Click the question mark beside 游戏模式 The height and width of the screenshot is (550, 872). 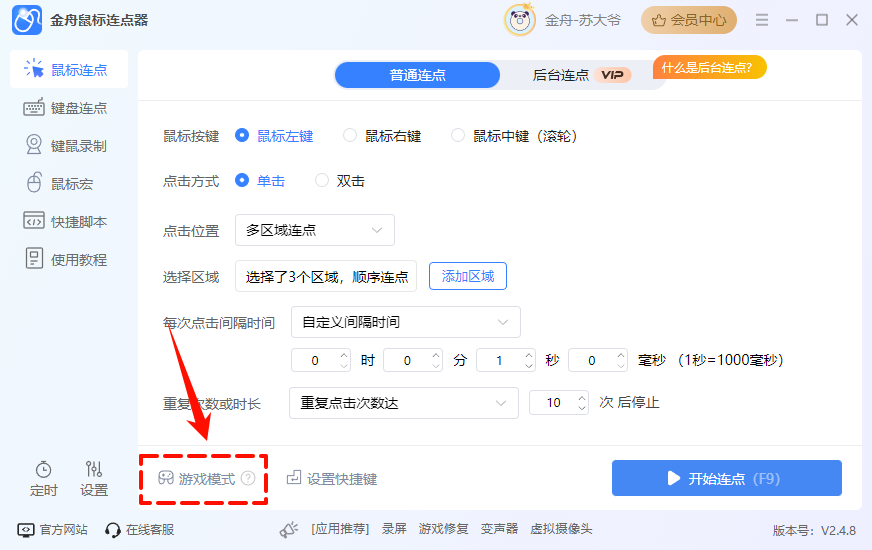248,478
